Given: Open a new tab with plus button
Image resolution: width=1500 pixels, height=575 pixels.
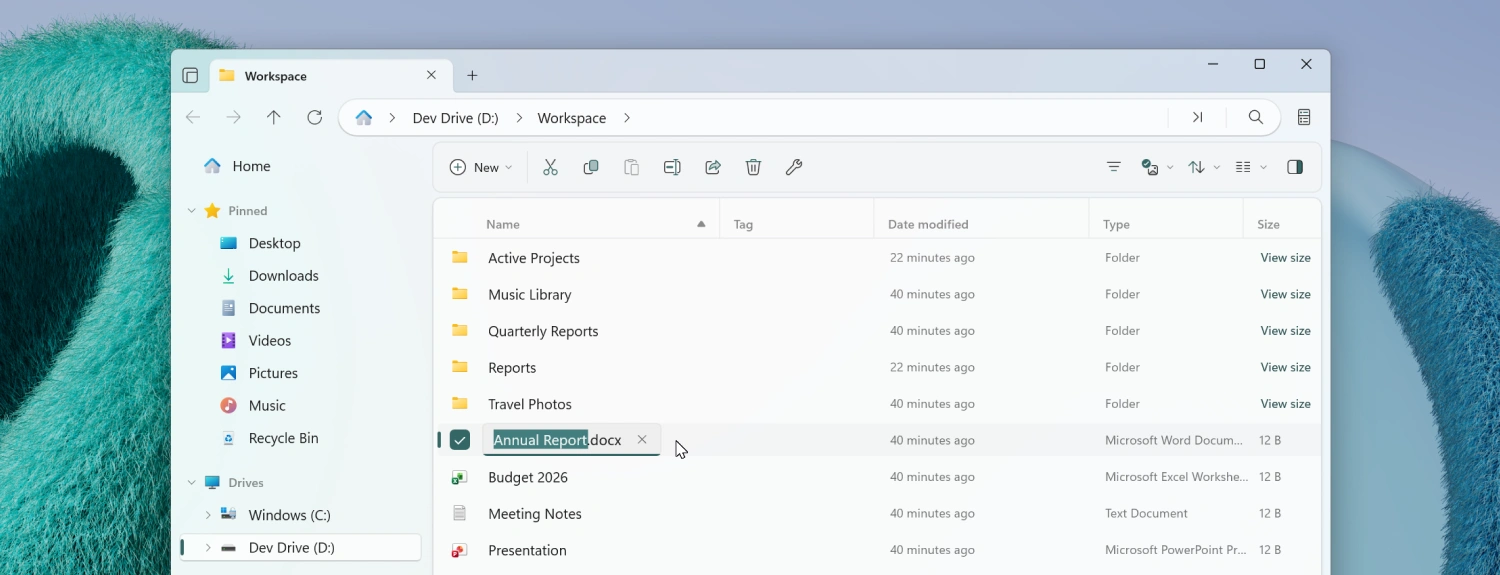Looking at the screenshot, I should [472, 76].
